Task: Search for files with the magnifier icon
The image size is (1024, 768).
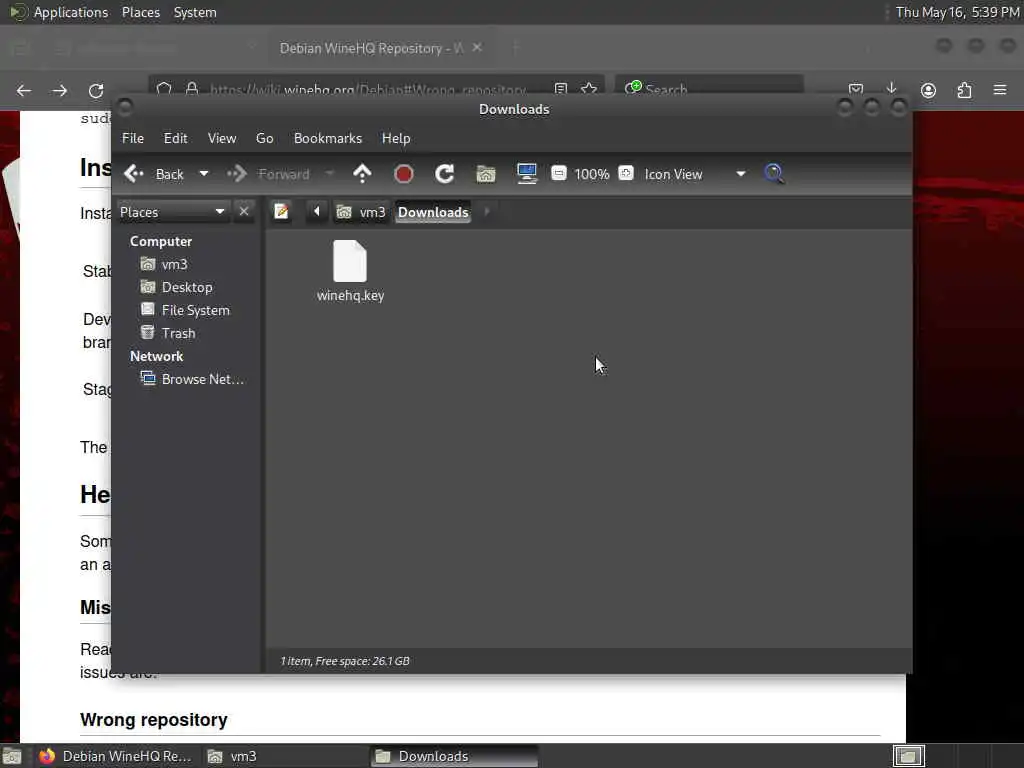Action: 774,173
